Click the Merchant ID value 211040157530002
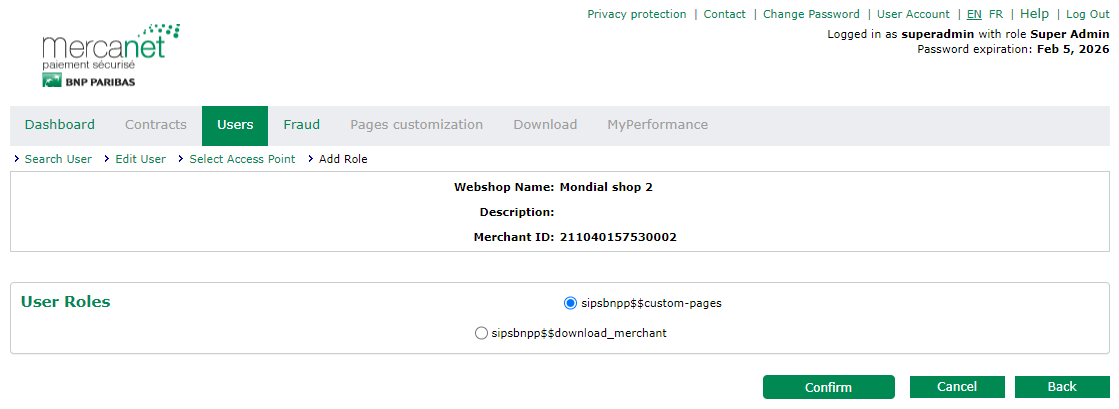Viewport: 1119px width, 409px height. [x=618, y=237]
